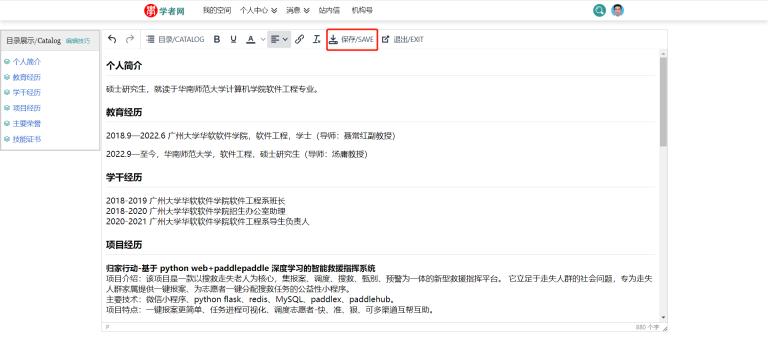This screenshot has height=360, width=768.
Task: Click the 退出/EXIT button
Action: tap(403, 39)
